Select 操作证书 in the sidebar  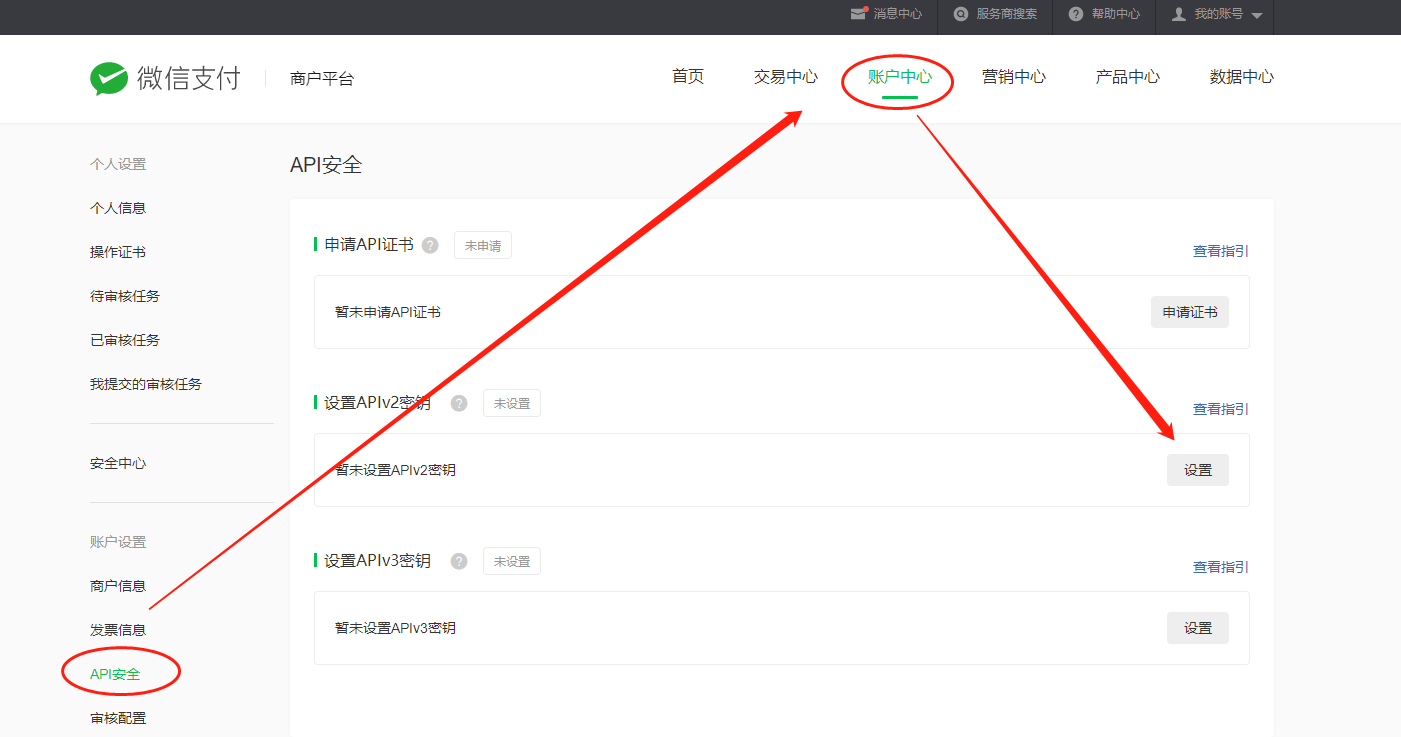(x=118, y=252)
